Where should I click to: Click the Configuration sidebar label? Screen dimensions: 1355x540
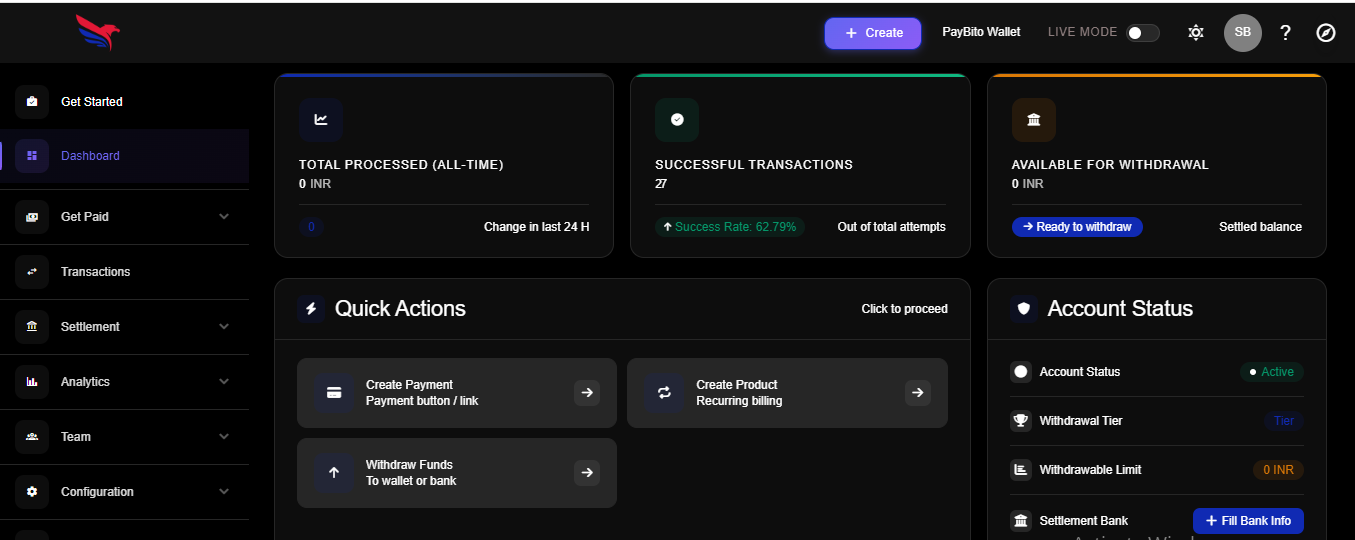97,492
